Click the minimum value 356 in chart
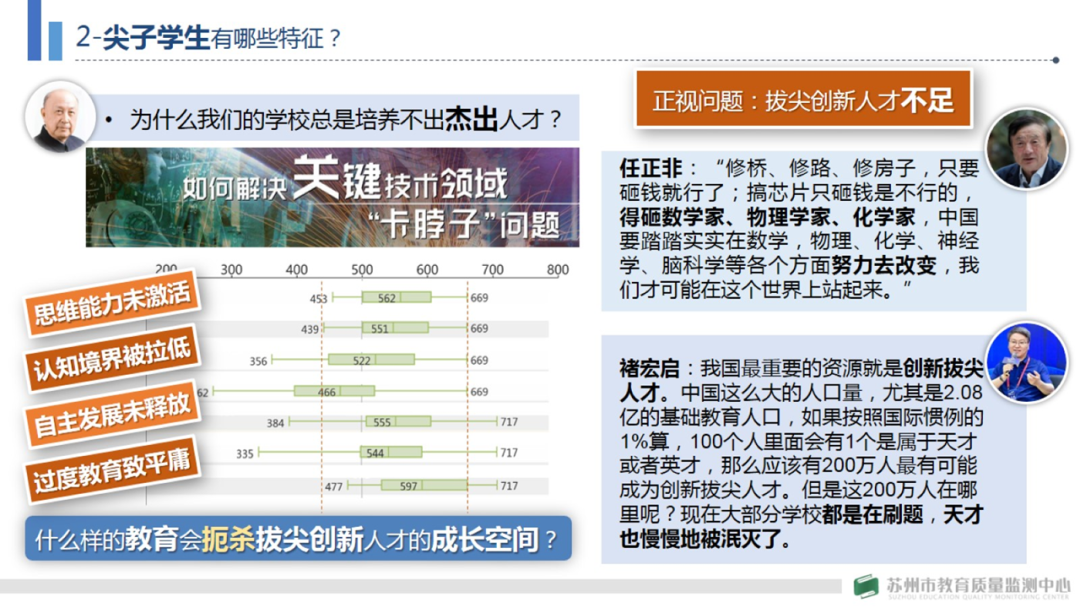The image size is (1080, 608). 258,361
